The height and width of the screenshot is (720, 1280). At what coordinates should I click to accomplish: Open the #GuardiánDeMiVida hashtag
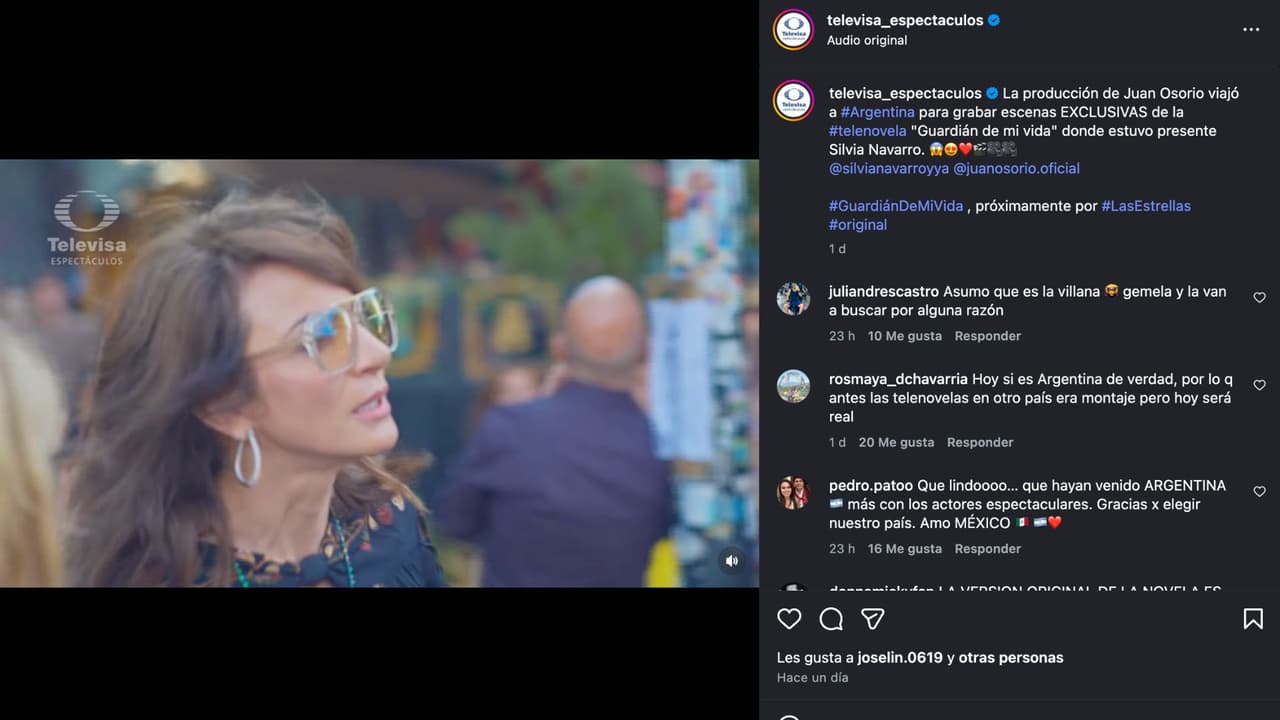(896, 206)
